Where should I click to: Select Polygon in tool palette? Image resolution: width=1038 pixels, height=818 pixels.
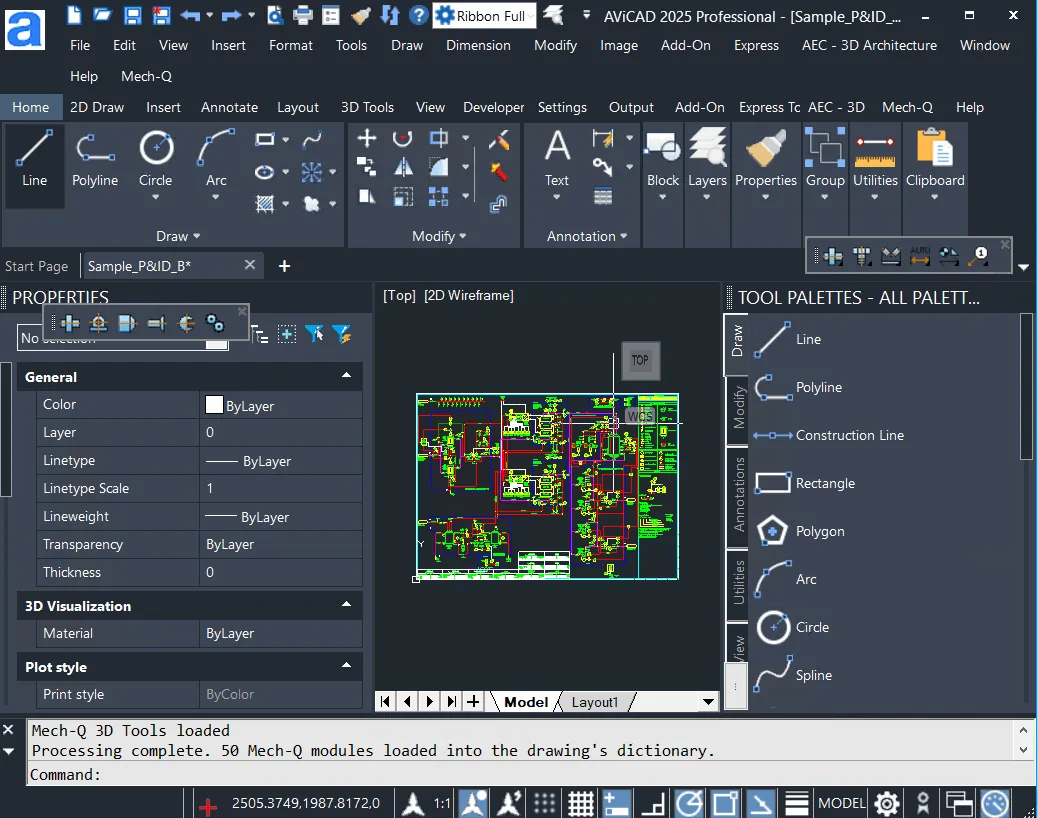point(800,531)
